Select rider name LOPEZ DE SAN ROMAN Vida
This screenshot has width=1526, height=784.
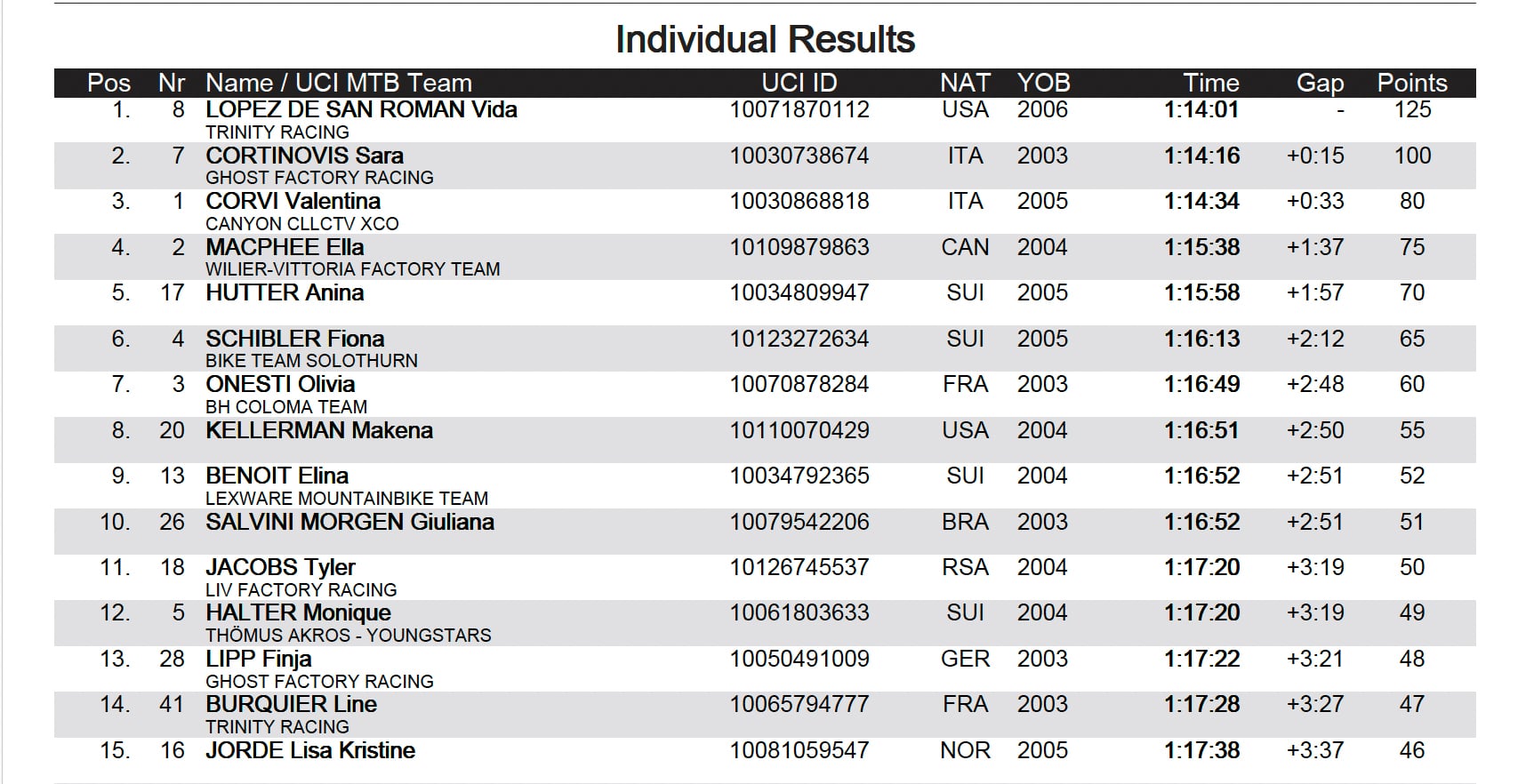[361, 110]
